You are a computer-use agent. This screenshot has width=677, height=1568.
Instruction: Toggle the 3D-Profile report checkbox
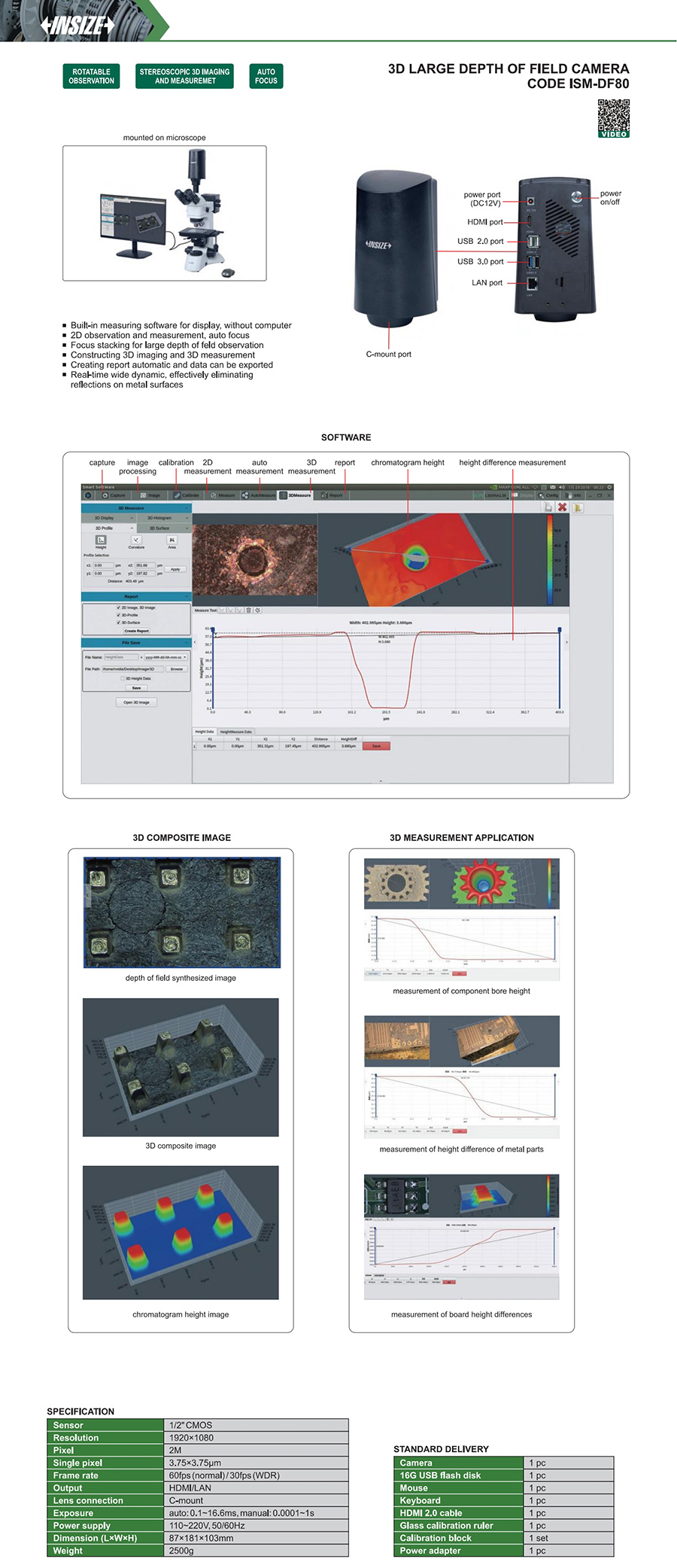tap(118, 615)
